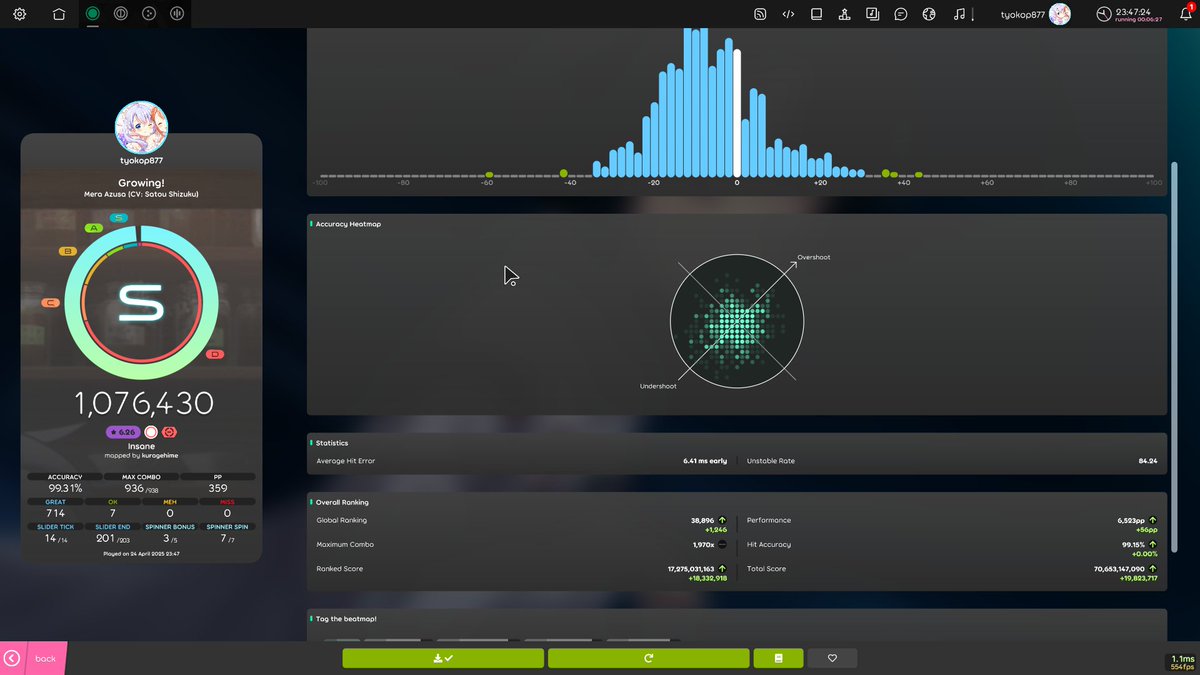The image size is (1200, 675).
Task: Click the white bar in the hit histogram
Action: [737, 113]
